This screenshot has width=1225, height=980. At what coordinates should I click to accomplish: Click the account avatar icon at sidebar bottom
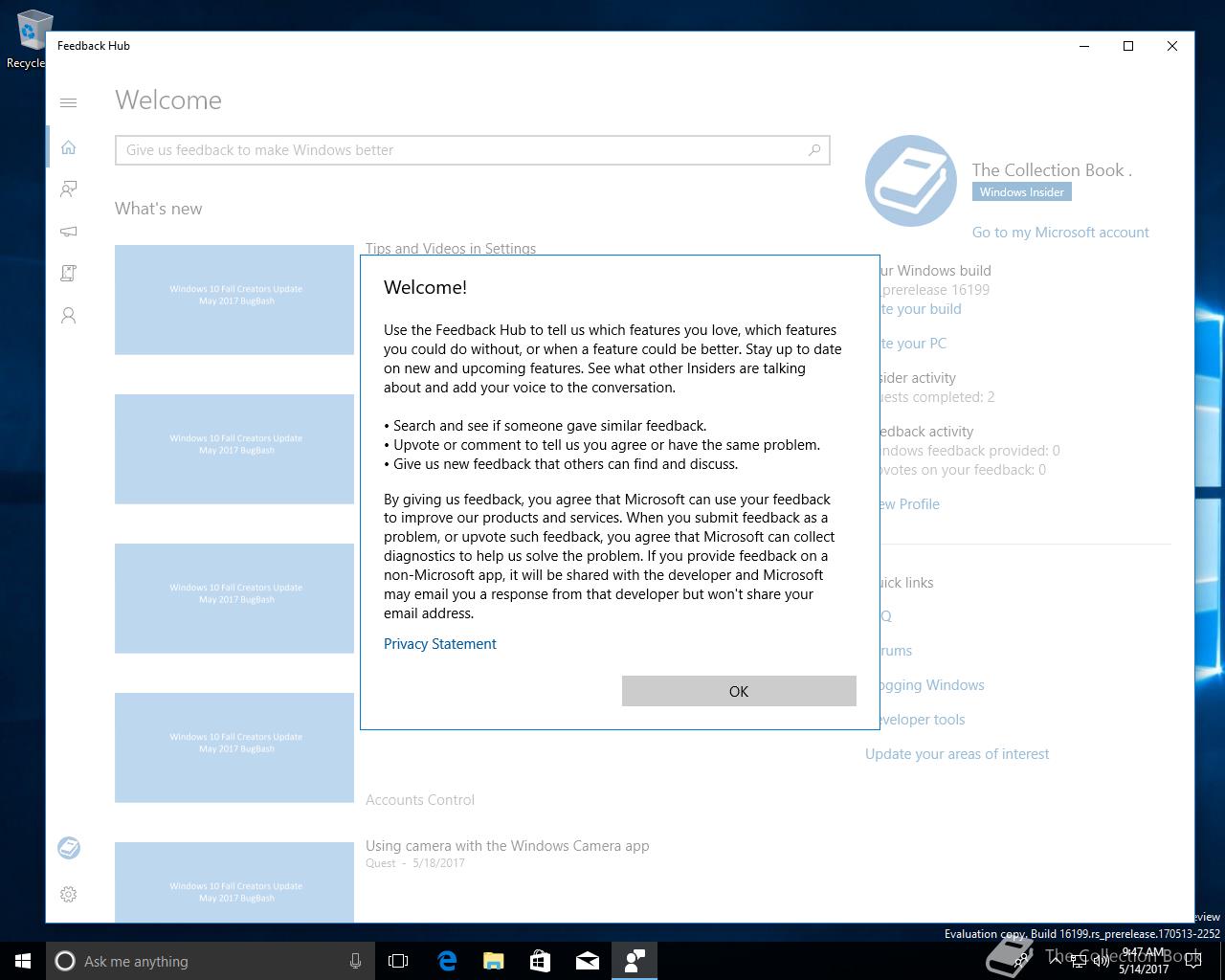68,848
